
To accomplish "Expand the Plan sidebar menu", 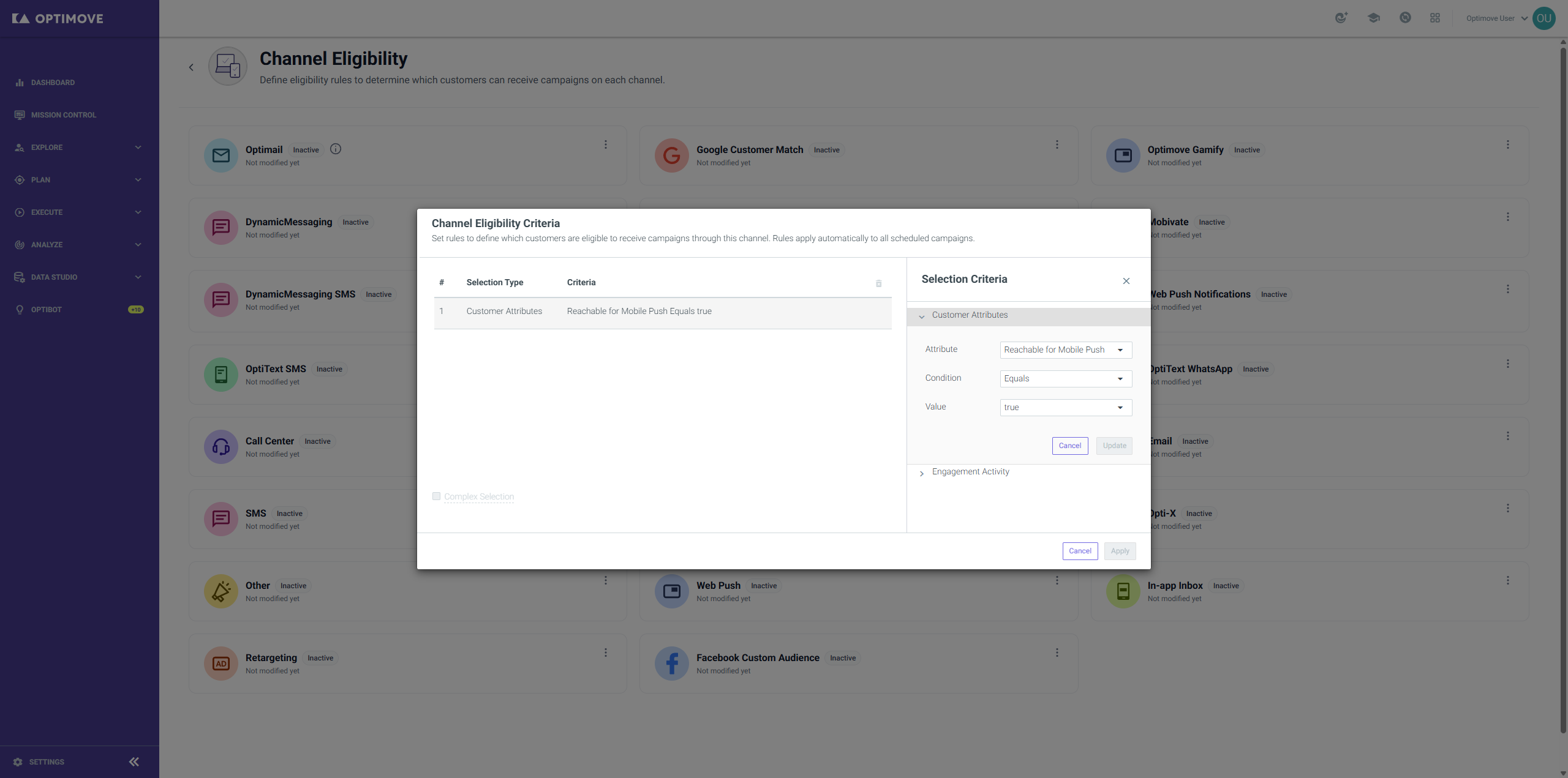I will [x=78, y=180].
